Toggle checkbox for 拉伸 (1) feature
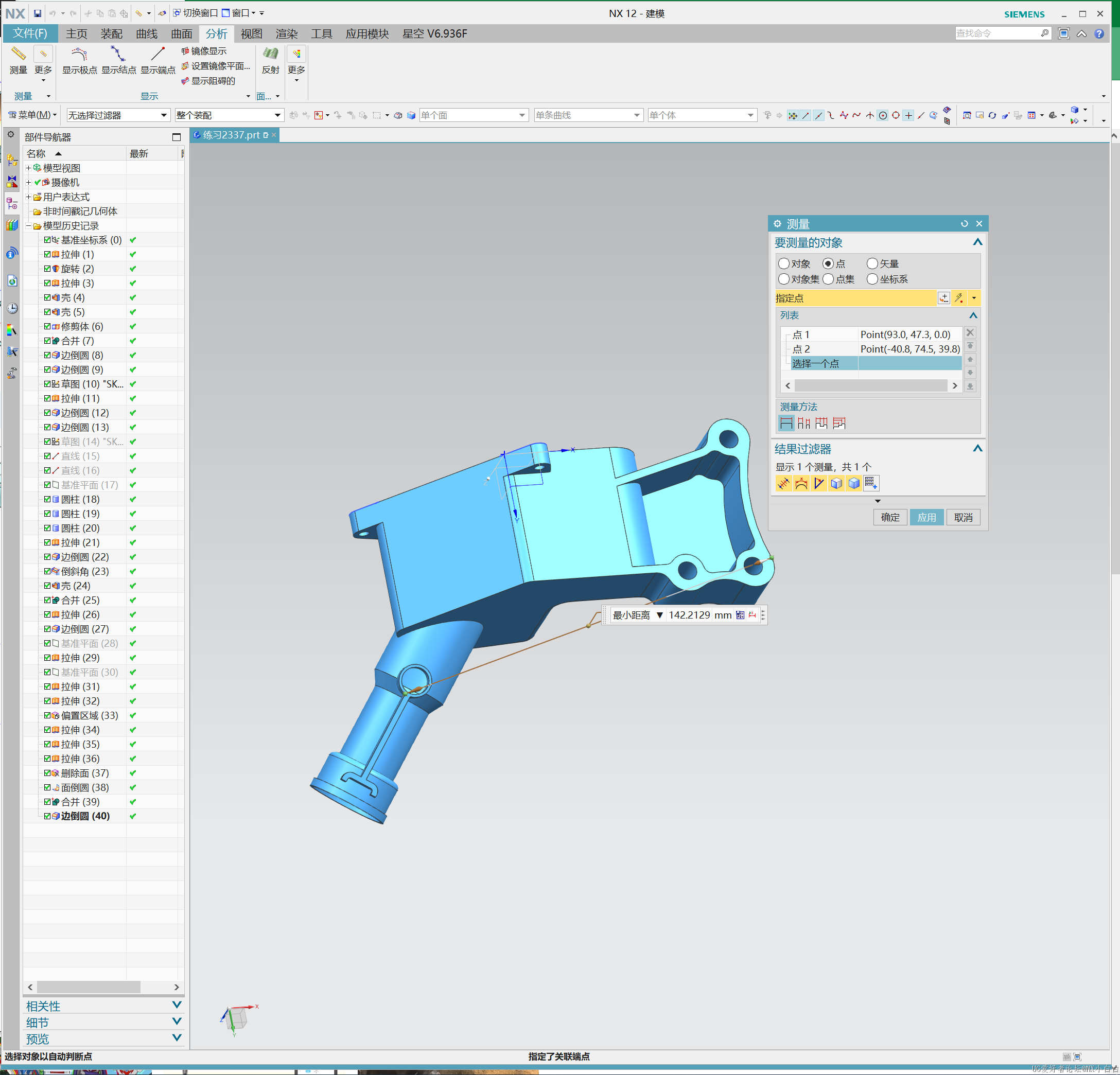 [x=47, y=254]
